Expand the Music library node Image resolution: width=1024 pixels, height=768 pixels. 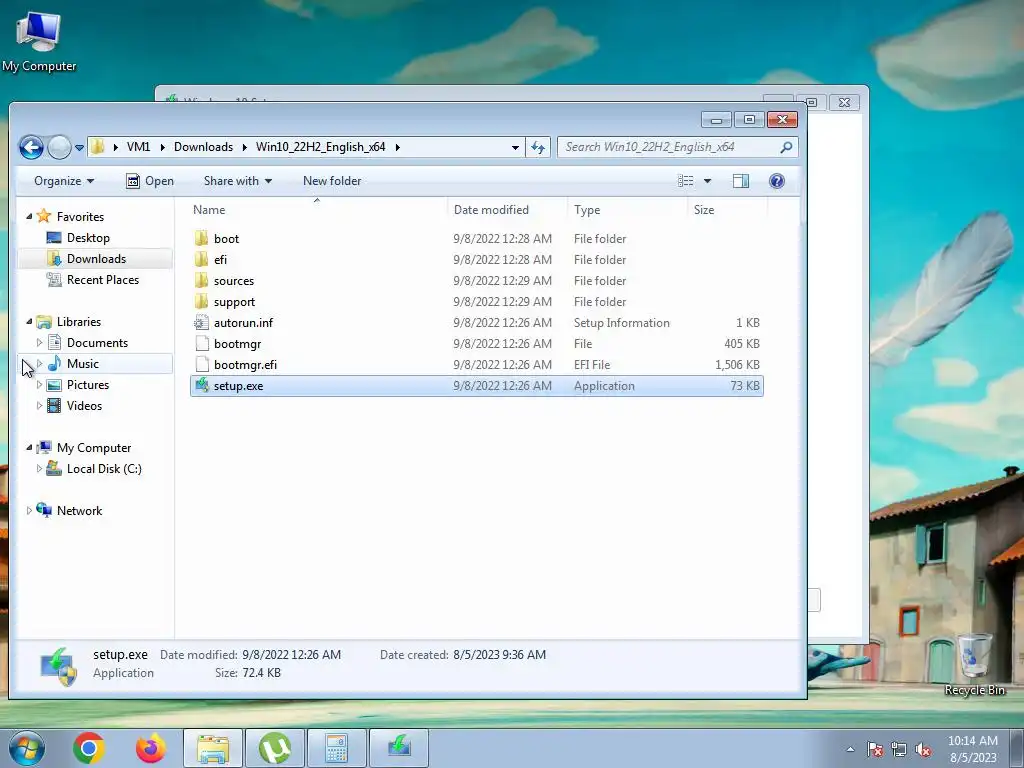coord(39,363)
